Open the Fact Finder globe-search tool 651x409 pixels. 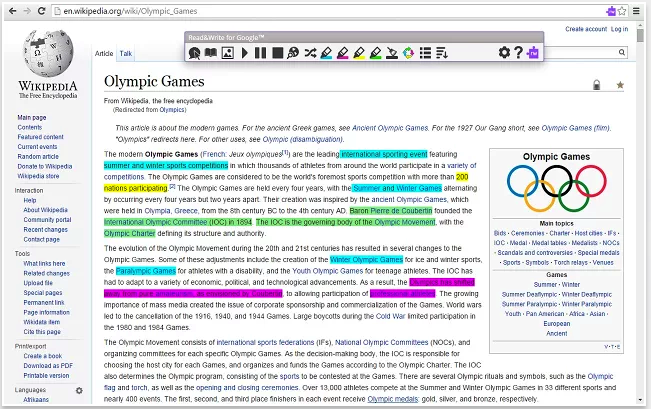[293, 53]
